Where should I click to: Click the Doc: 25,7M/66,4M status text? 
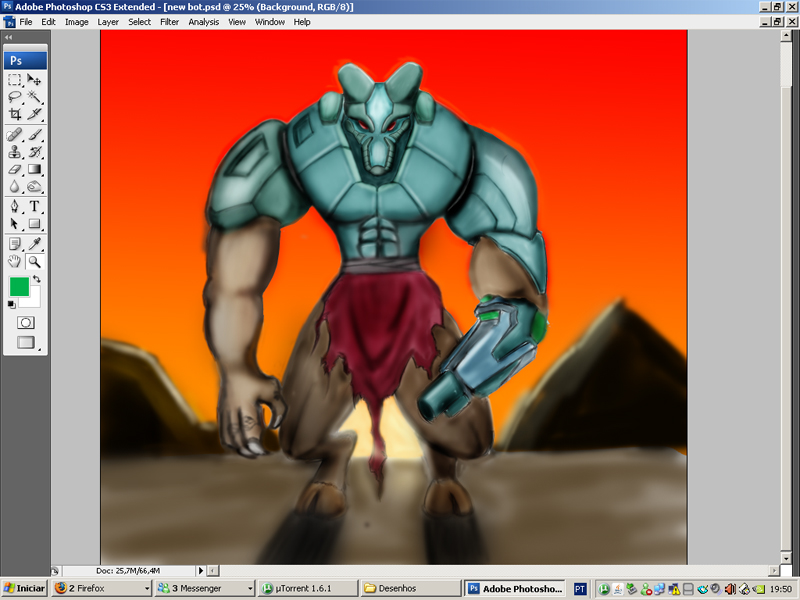click(128, 570)
